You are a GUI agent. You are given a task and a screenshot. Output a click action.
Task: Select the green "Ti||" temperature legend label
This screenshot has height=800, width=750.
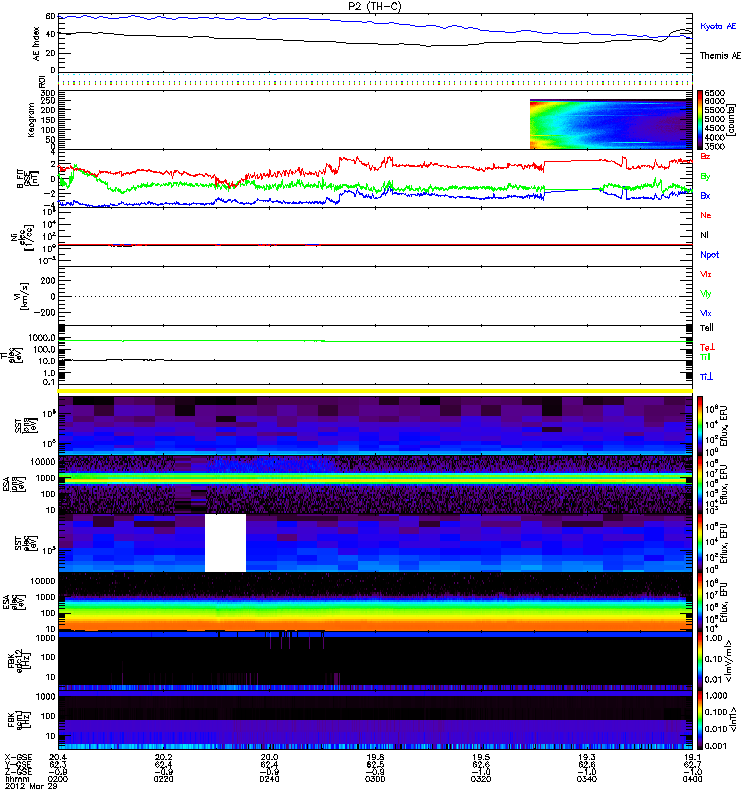coord(705,357)
